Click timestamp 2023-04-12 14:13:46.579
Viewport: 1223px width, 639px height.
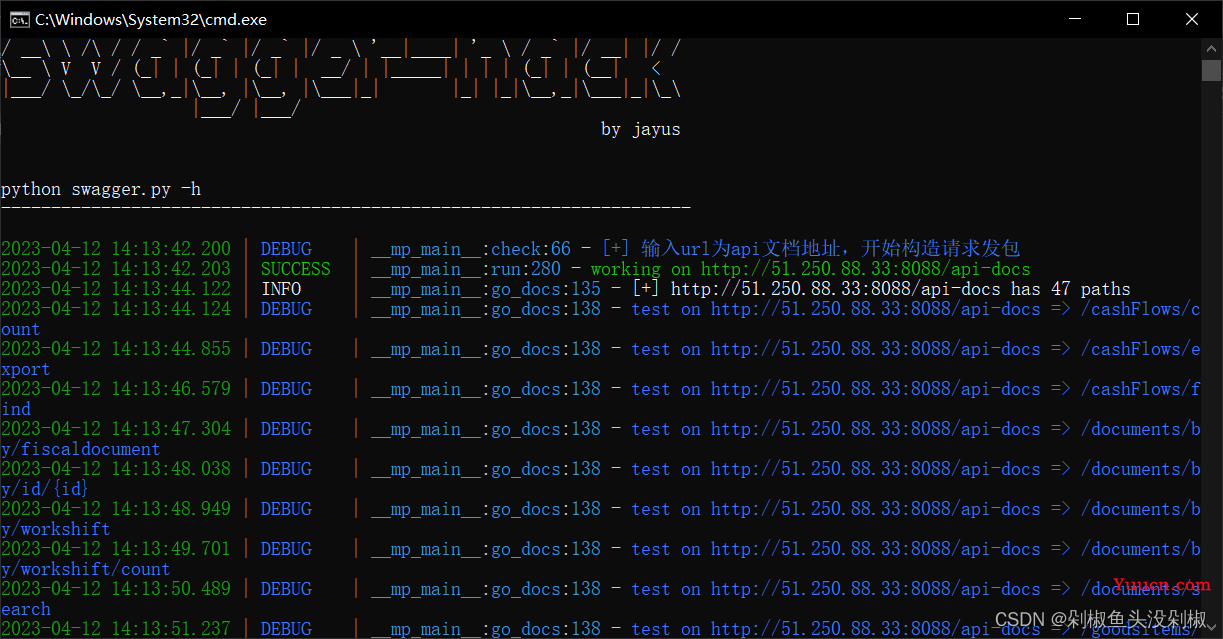116,389
